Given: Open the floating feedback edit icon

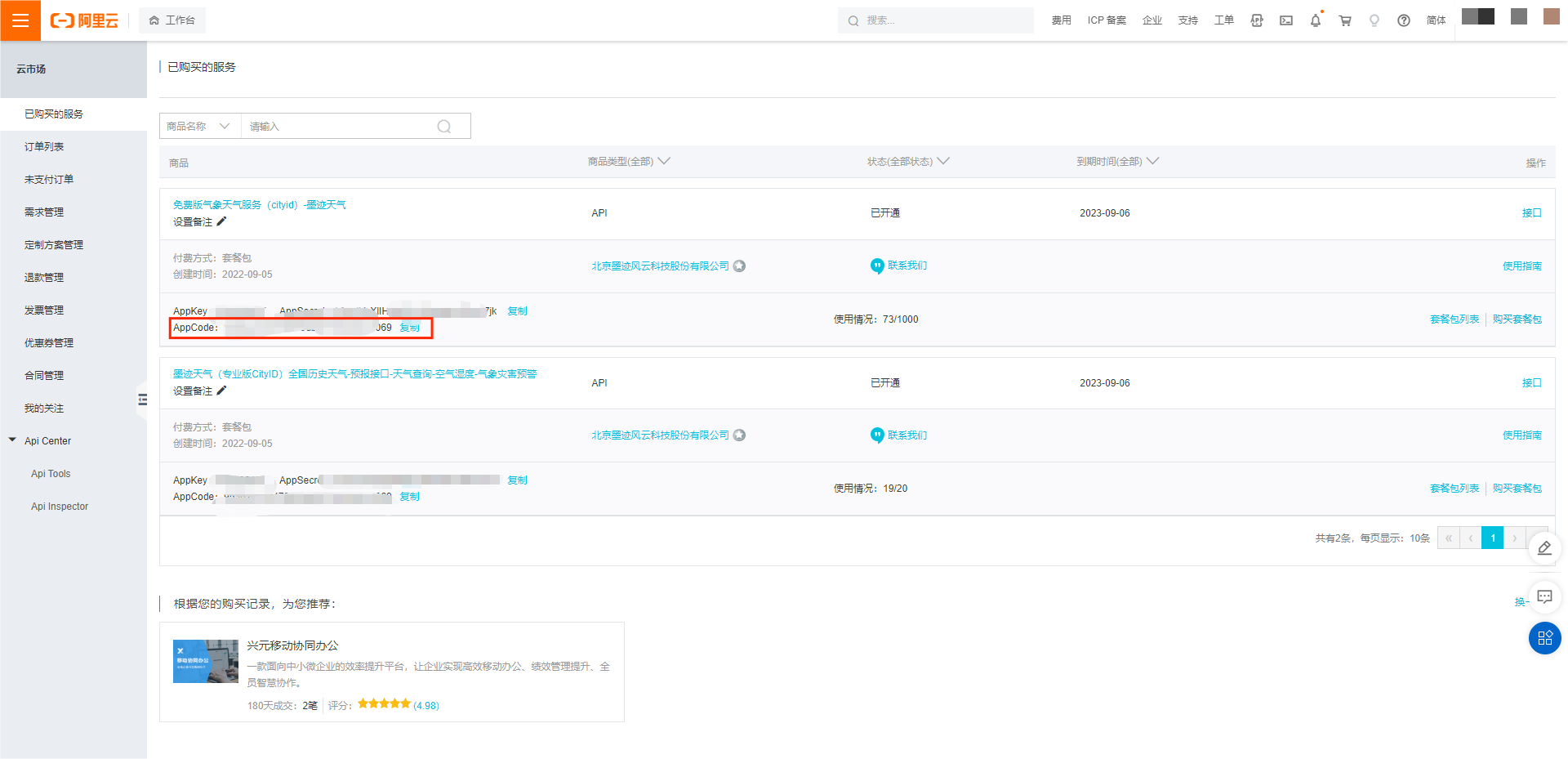Looking at the screenshot, I should 1544,548.
